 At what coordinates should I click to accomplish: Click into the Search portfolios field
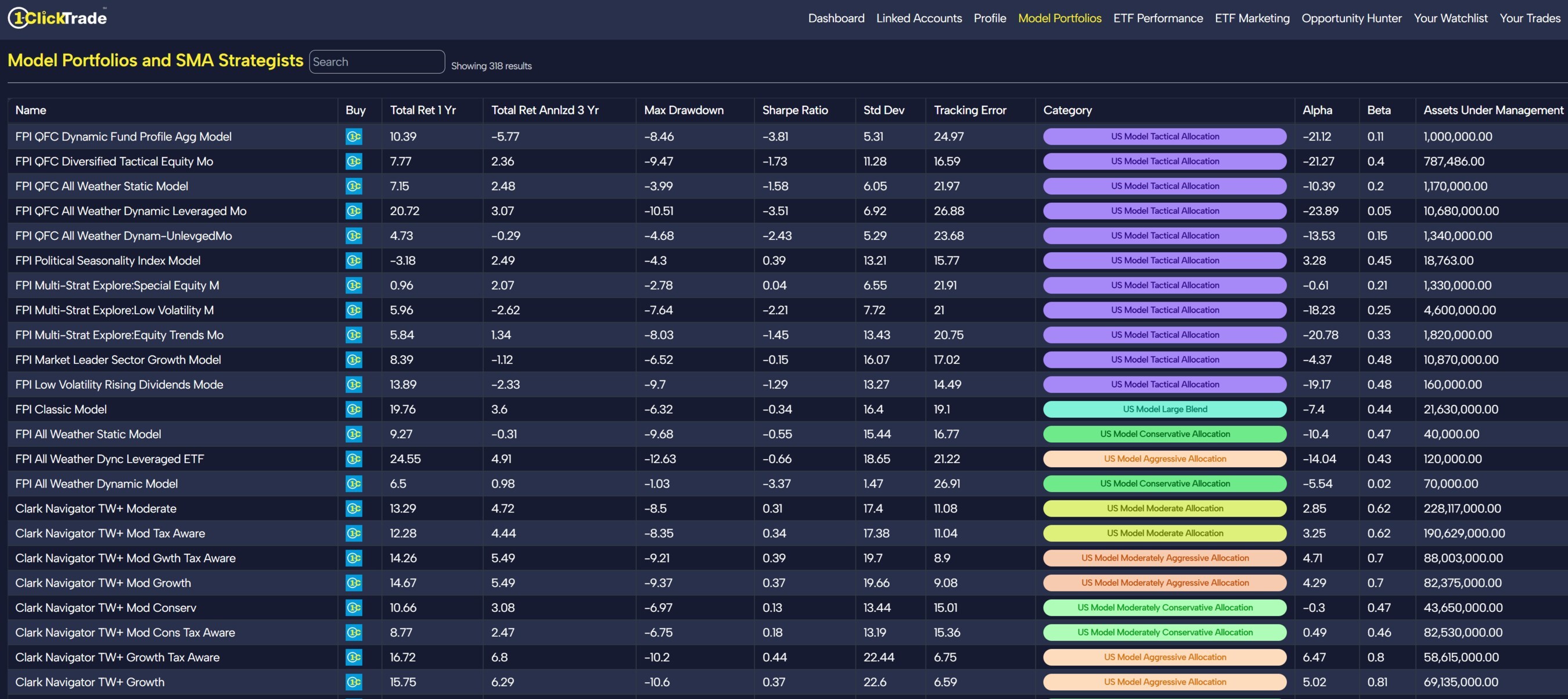tap(376, 62)
